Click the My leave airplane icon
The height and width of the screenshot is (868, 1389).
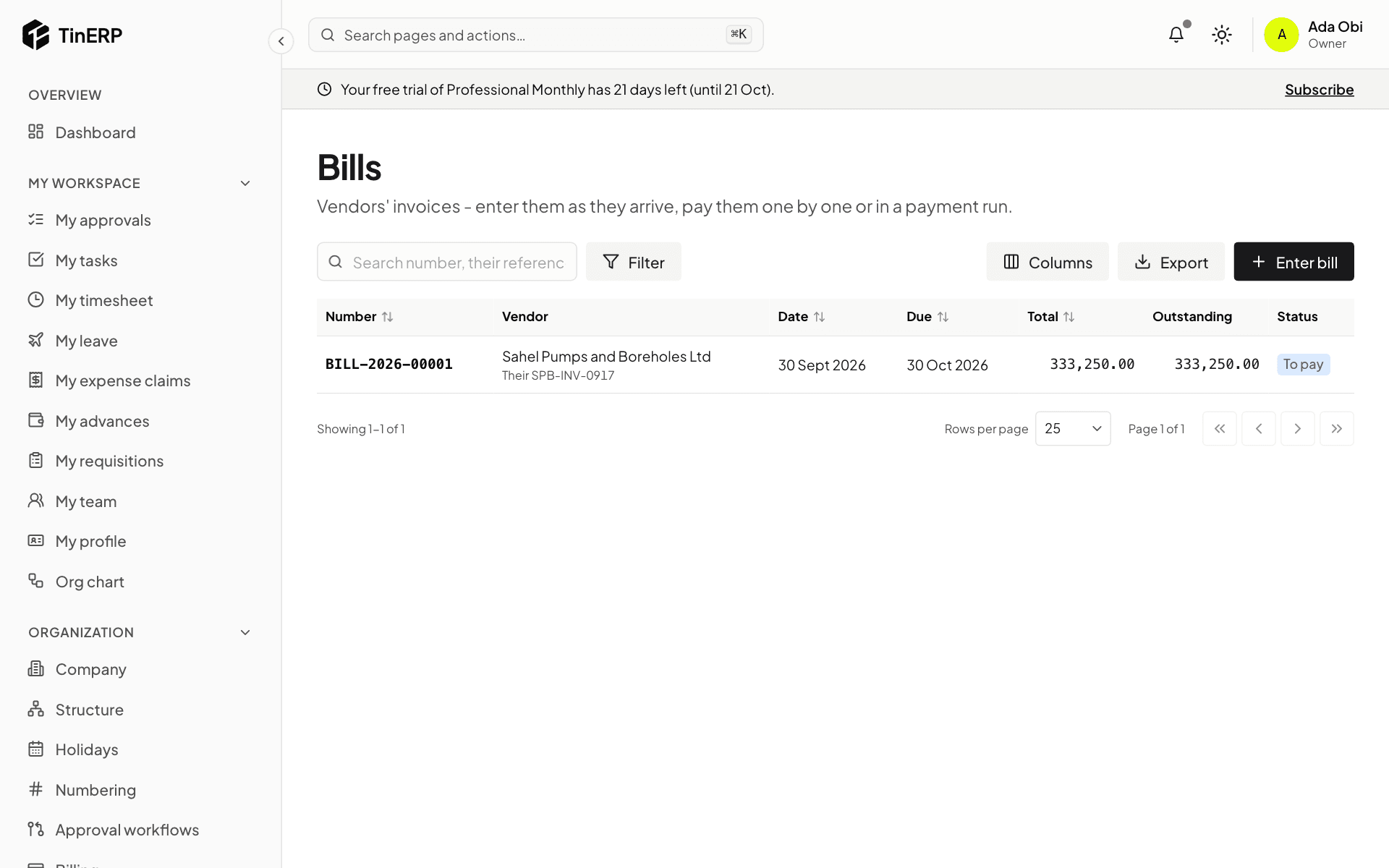35,340
